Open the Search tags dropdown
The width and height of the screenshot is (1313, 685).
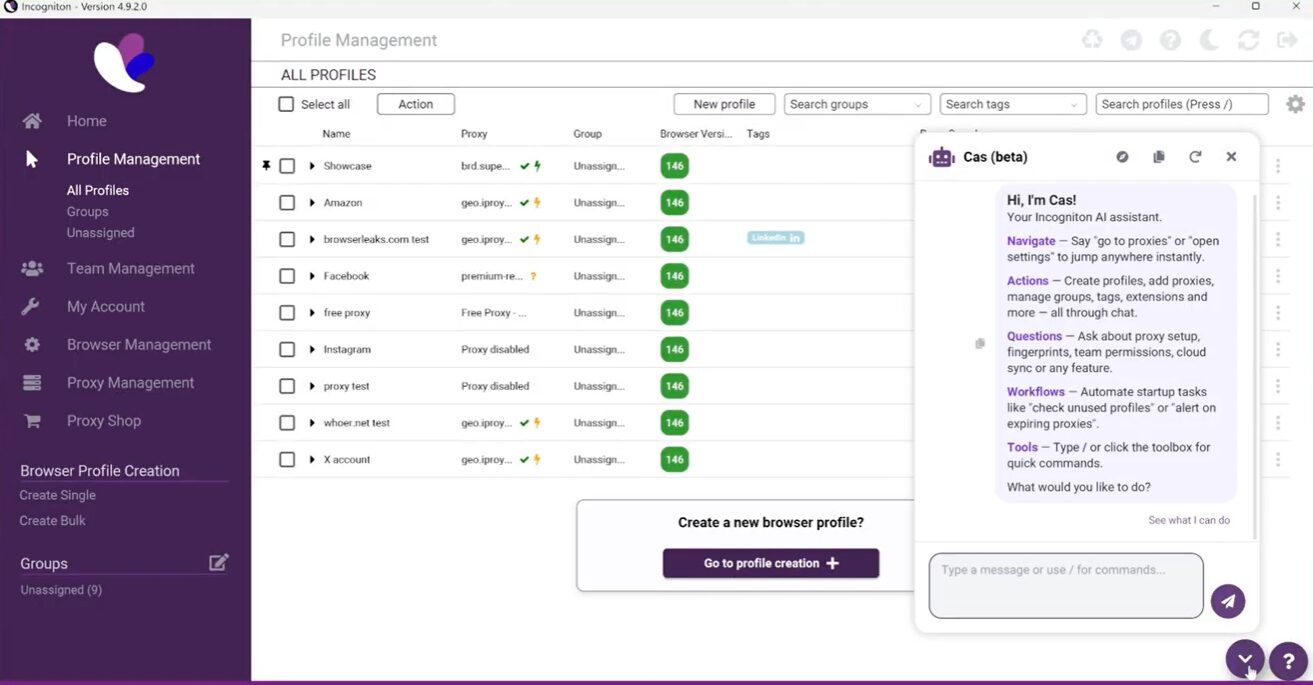1013,104
